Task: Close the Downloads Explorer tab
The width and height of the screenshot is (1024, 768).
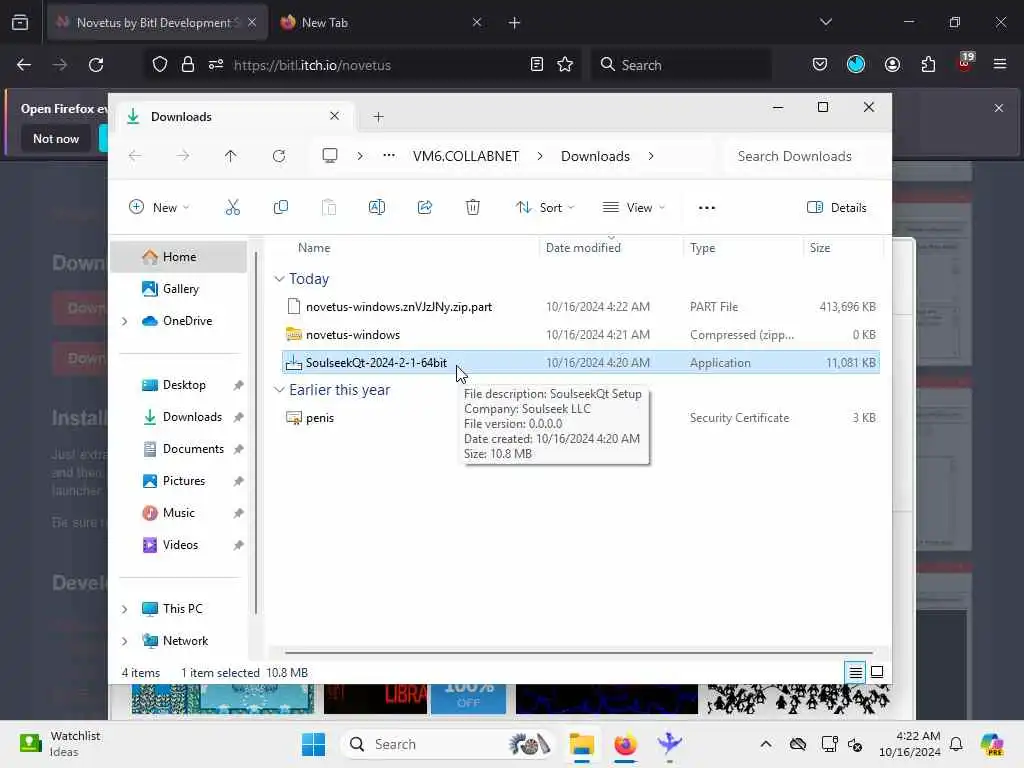Action: pos(334,116)
